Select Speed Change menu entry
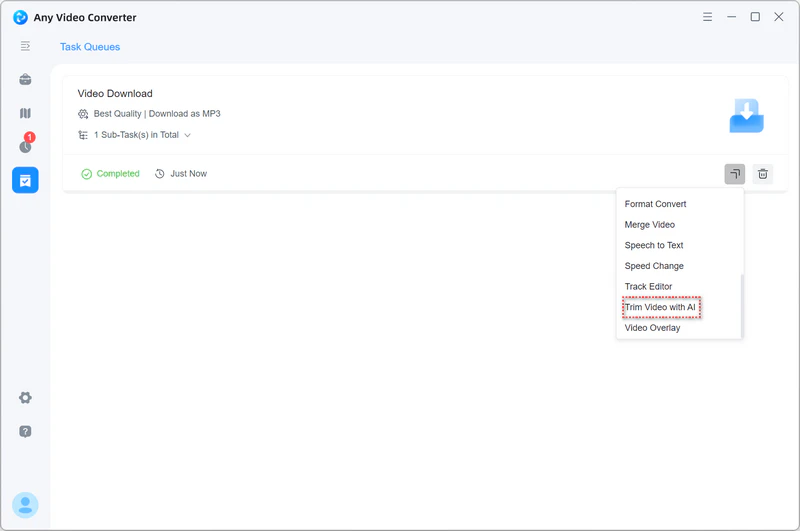Viewport: 800px width, 531px height. click(x=654, y=266)
